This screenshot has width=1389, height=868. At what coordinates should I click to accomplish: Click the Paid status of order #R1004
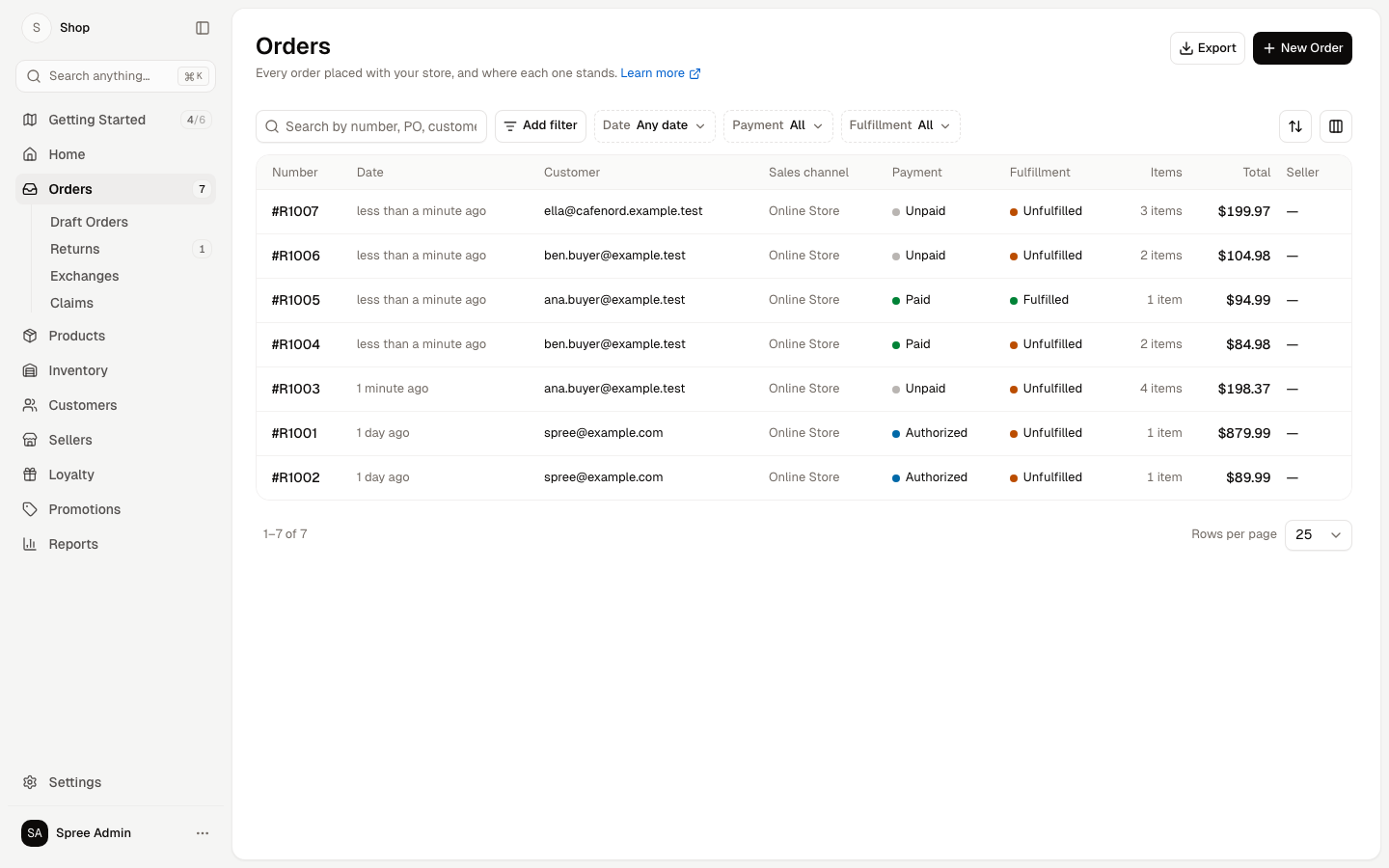(912, 344)
